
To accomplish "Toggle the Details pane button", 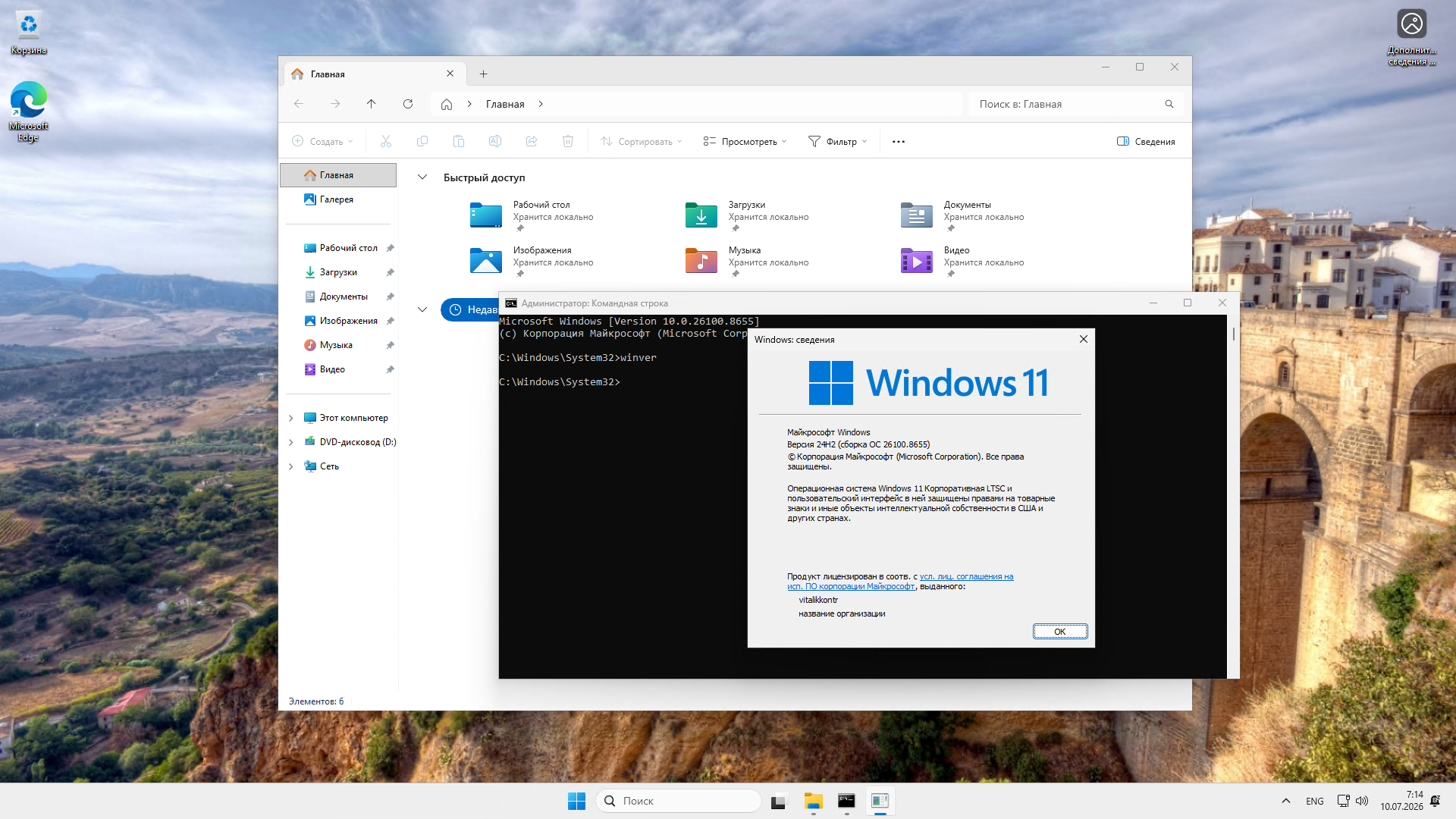I will [x=1146, y=141].
